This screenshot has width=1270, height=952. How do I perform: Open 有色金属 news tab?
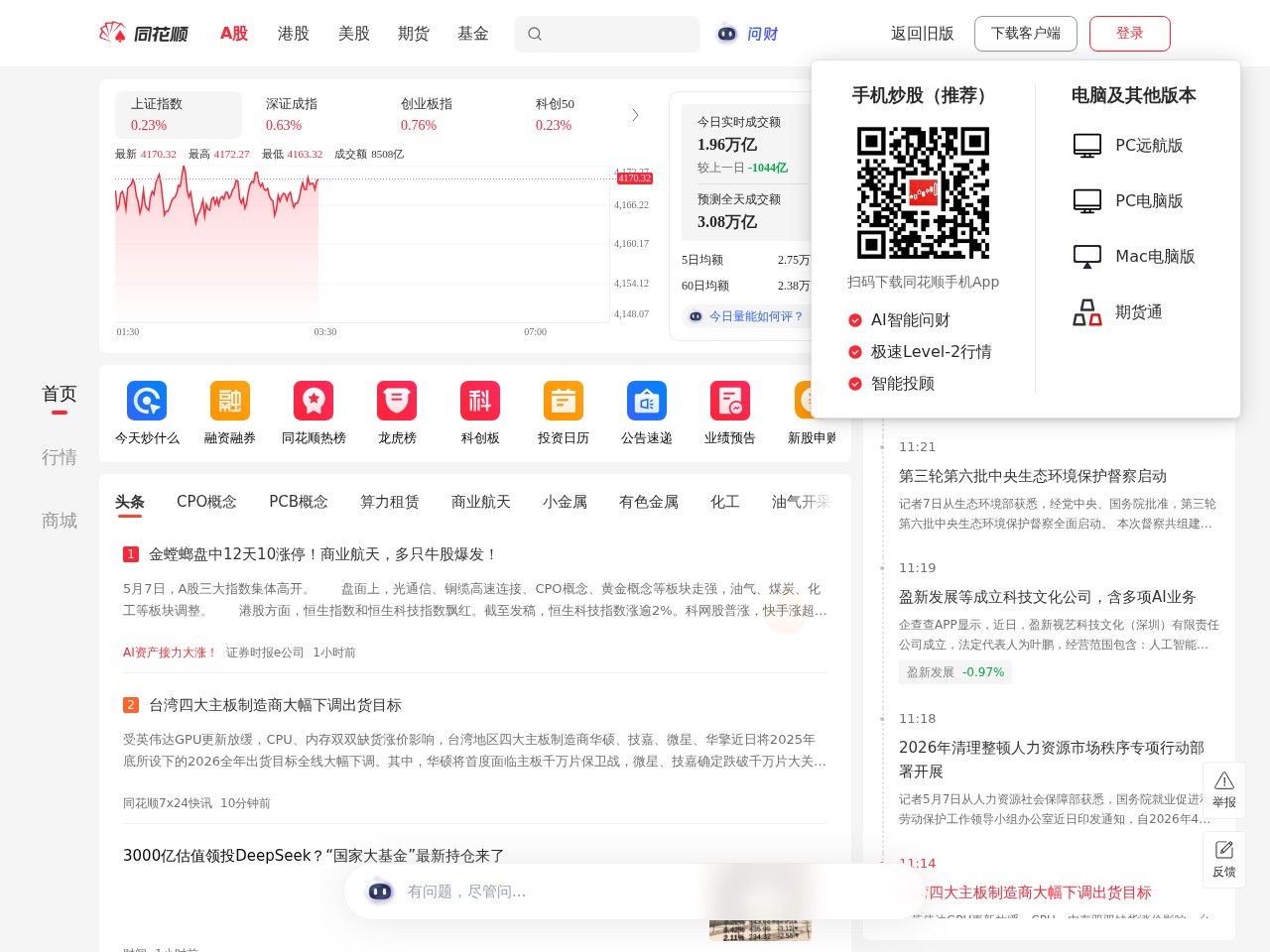coord(649,502)
